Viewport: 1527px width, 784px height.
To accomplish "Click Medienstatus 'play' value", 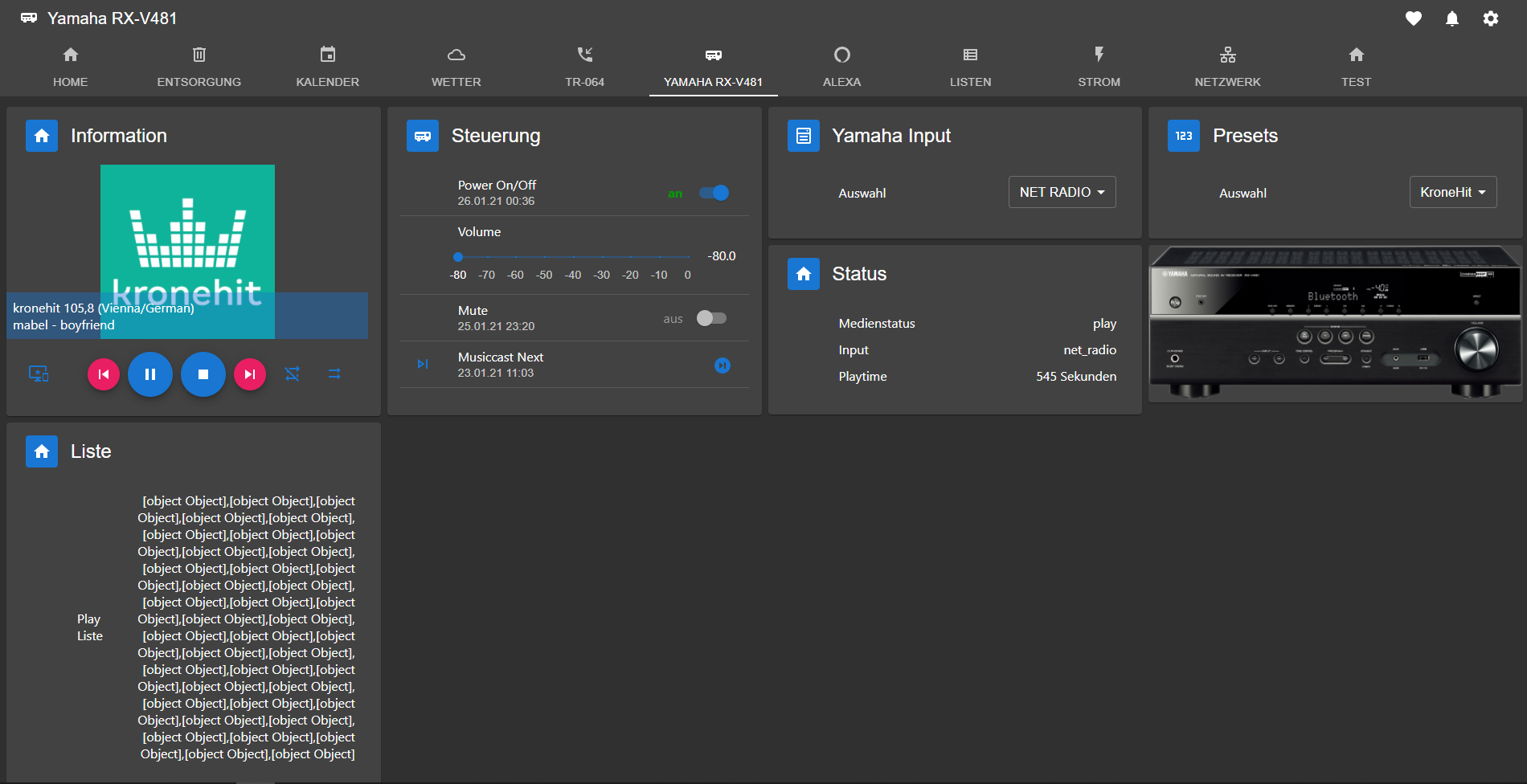I will pos(1104,323).
